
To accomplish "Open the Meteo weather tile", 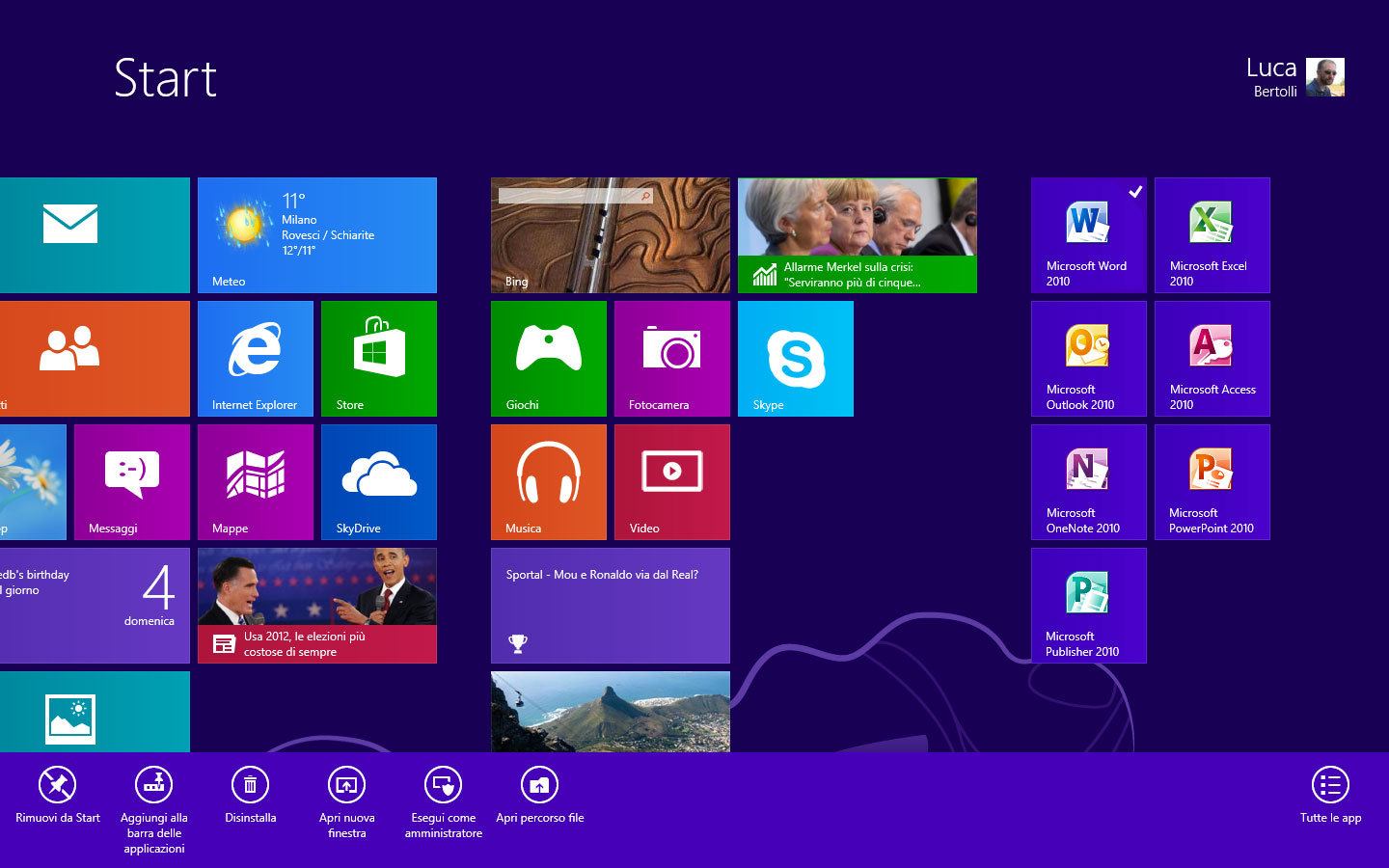I will click(317, 235).
